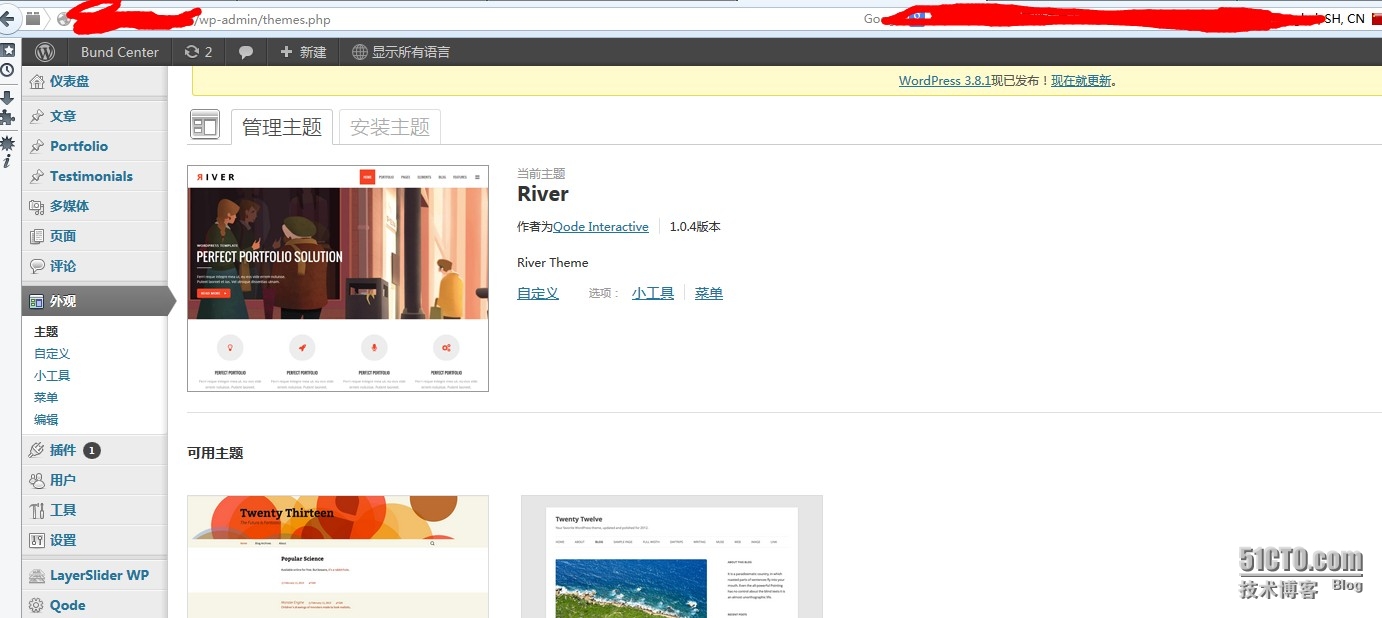Click the dashboard house icon in sidebar
The height and width of the screenshot is (618, 1382).
click(x=37, y=81)
